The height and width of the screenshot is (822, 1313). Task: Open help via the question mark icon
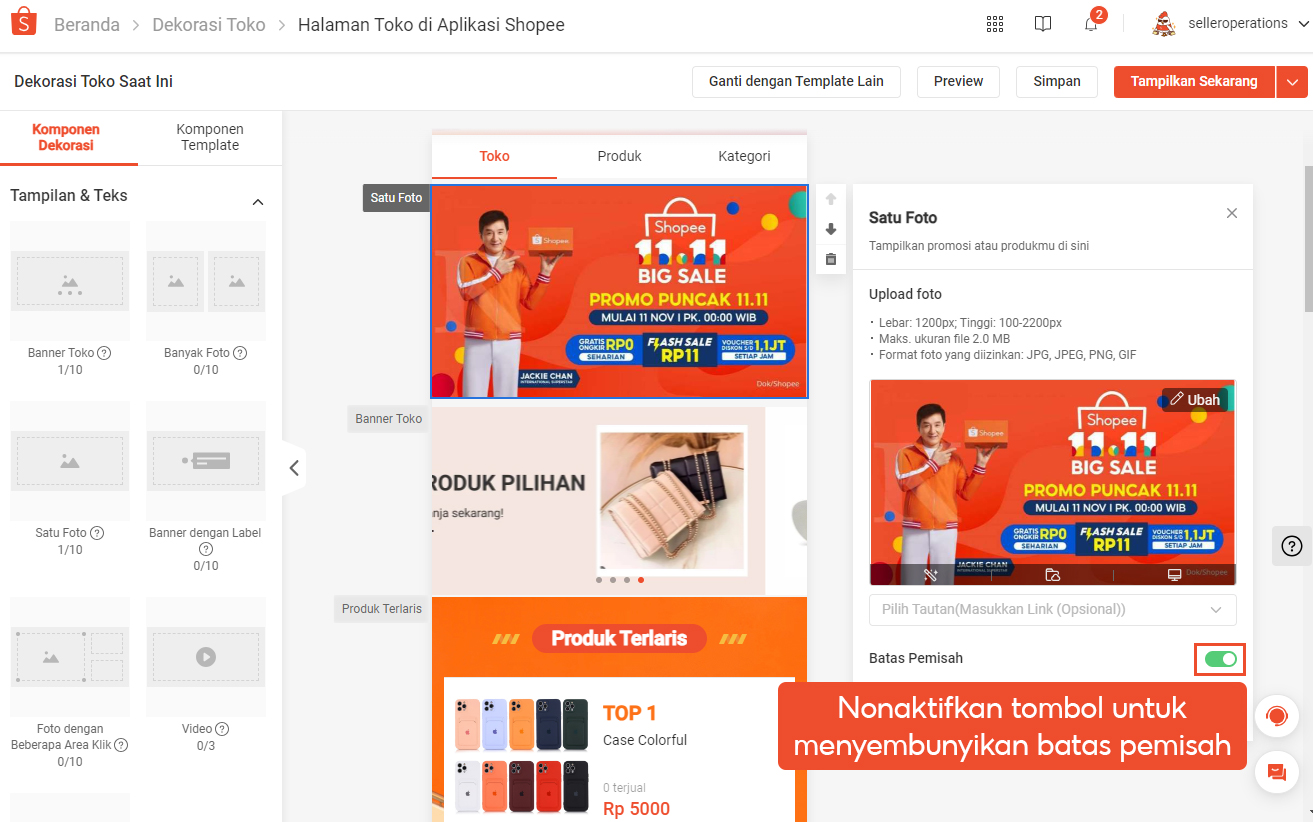pos(1291,545)
